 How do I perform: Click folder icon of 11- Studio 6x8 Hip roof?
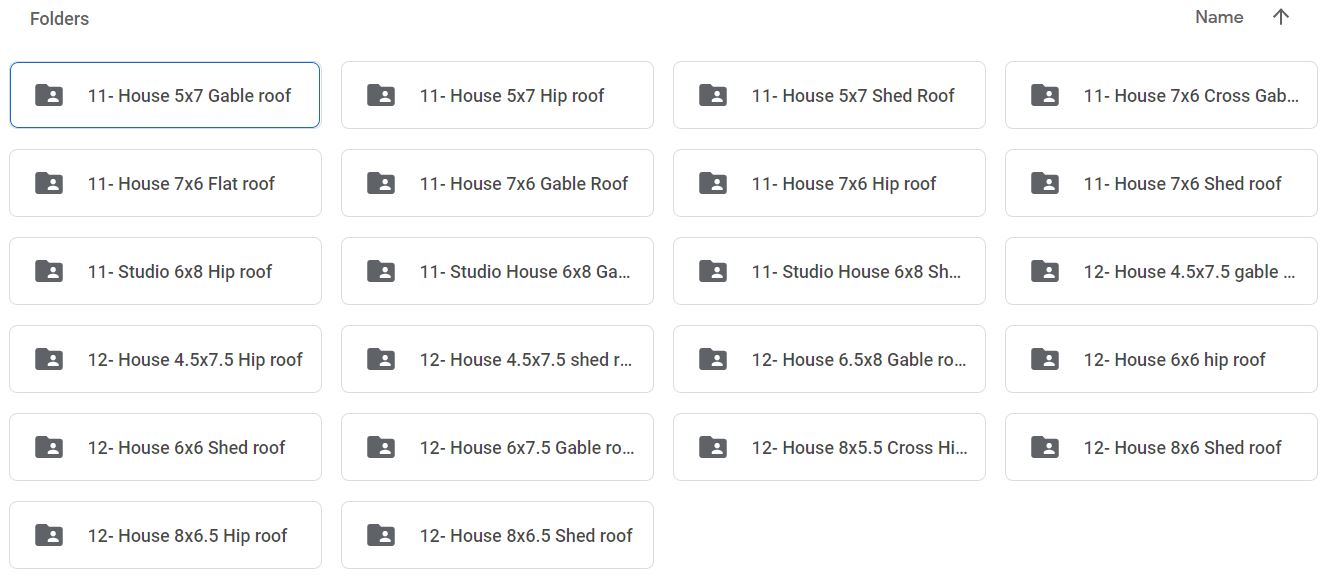click(x=48, y=271)
